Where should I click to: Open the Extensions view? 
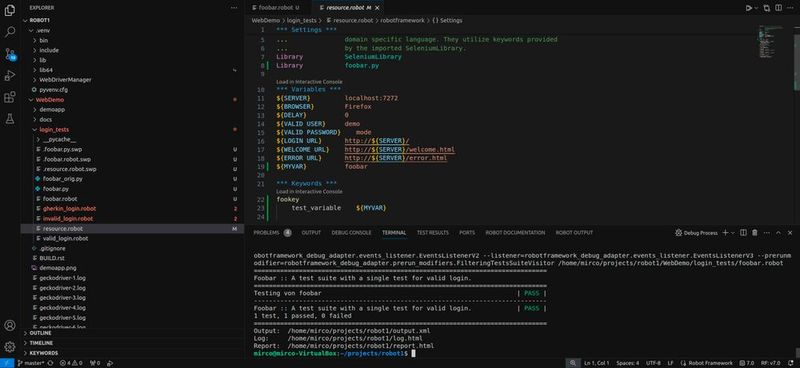point(10,97)
